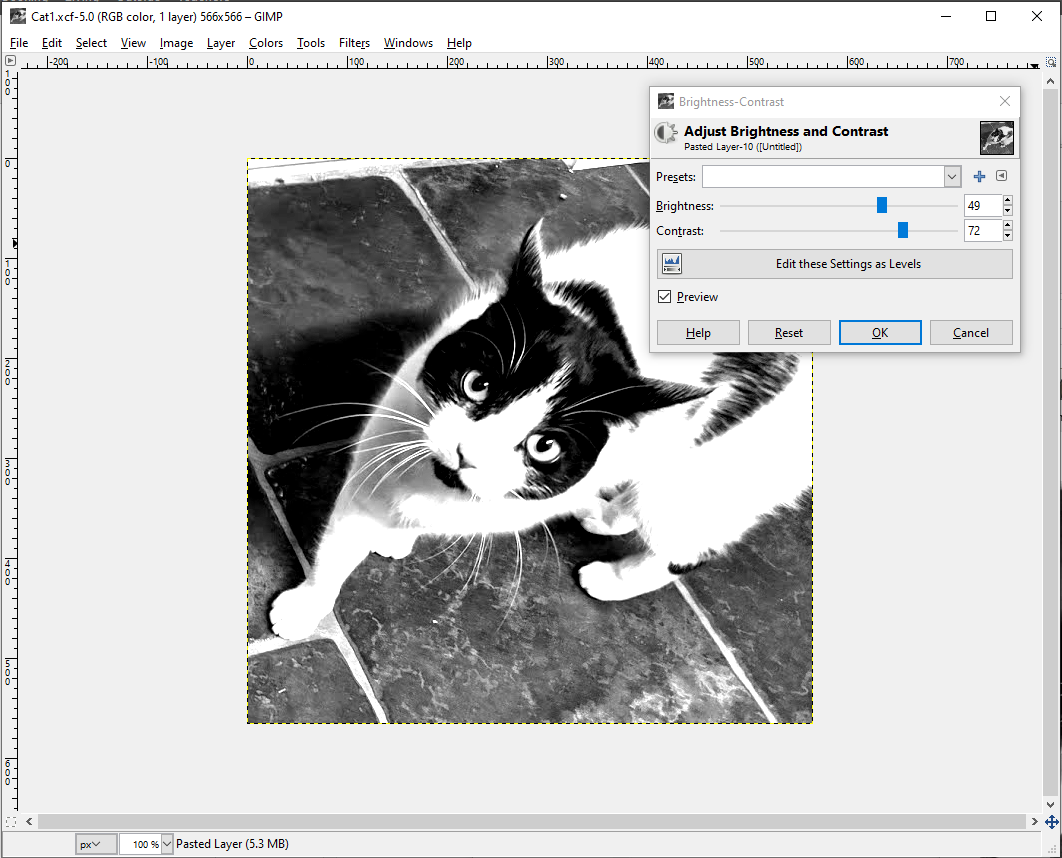Click the histogram icon on the Levels button
Viewport: 1062px width, 858px height.
click(672, 264)
